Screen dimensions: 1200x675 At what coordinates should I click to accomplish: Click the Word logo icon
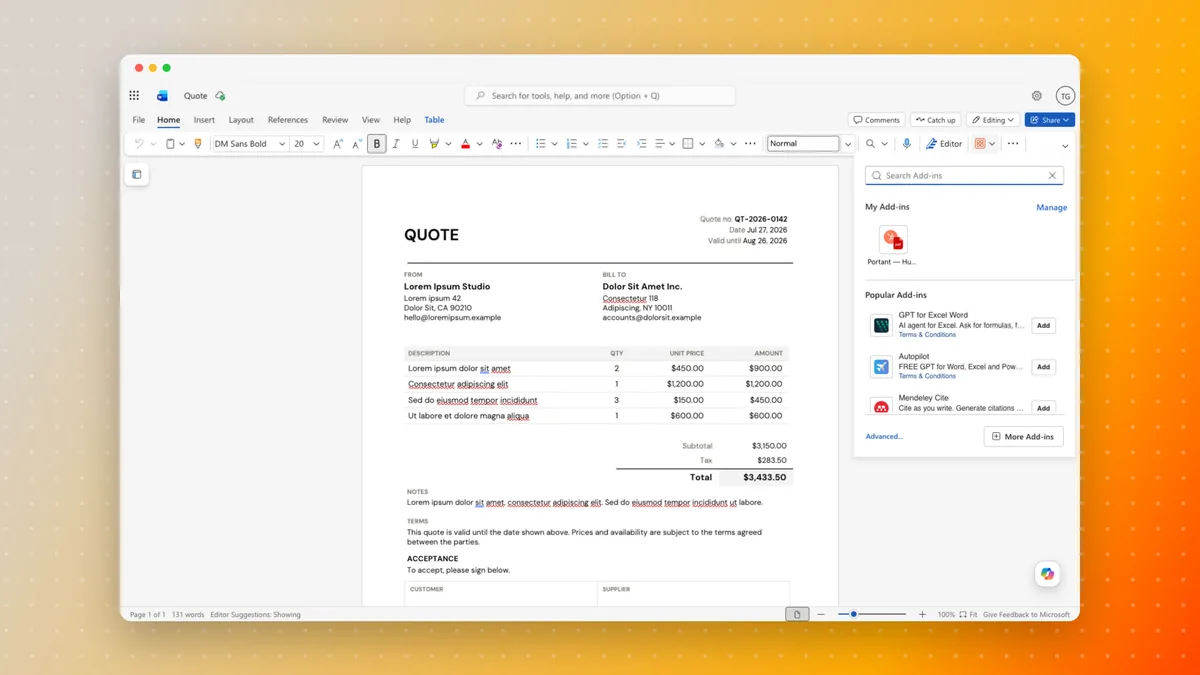tap(162, 96)
